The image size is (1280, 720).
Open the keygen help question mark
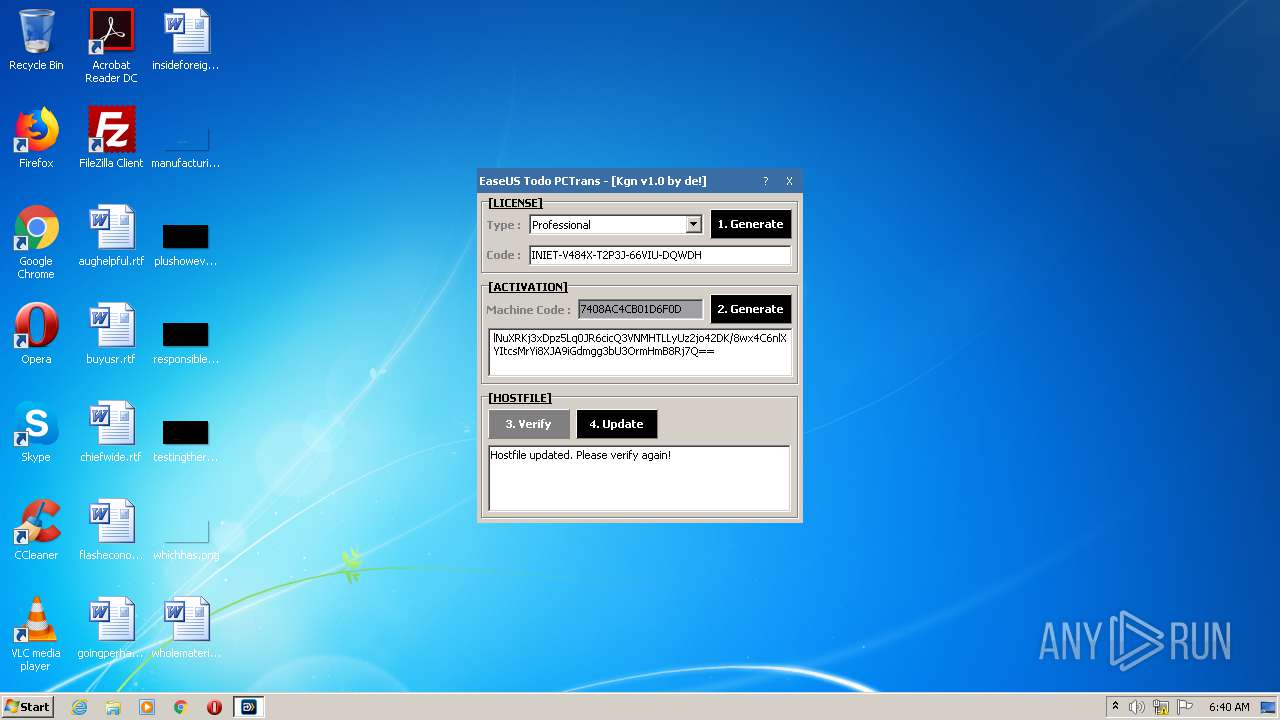pyautogui.click(x=766, y=181)
